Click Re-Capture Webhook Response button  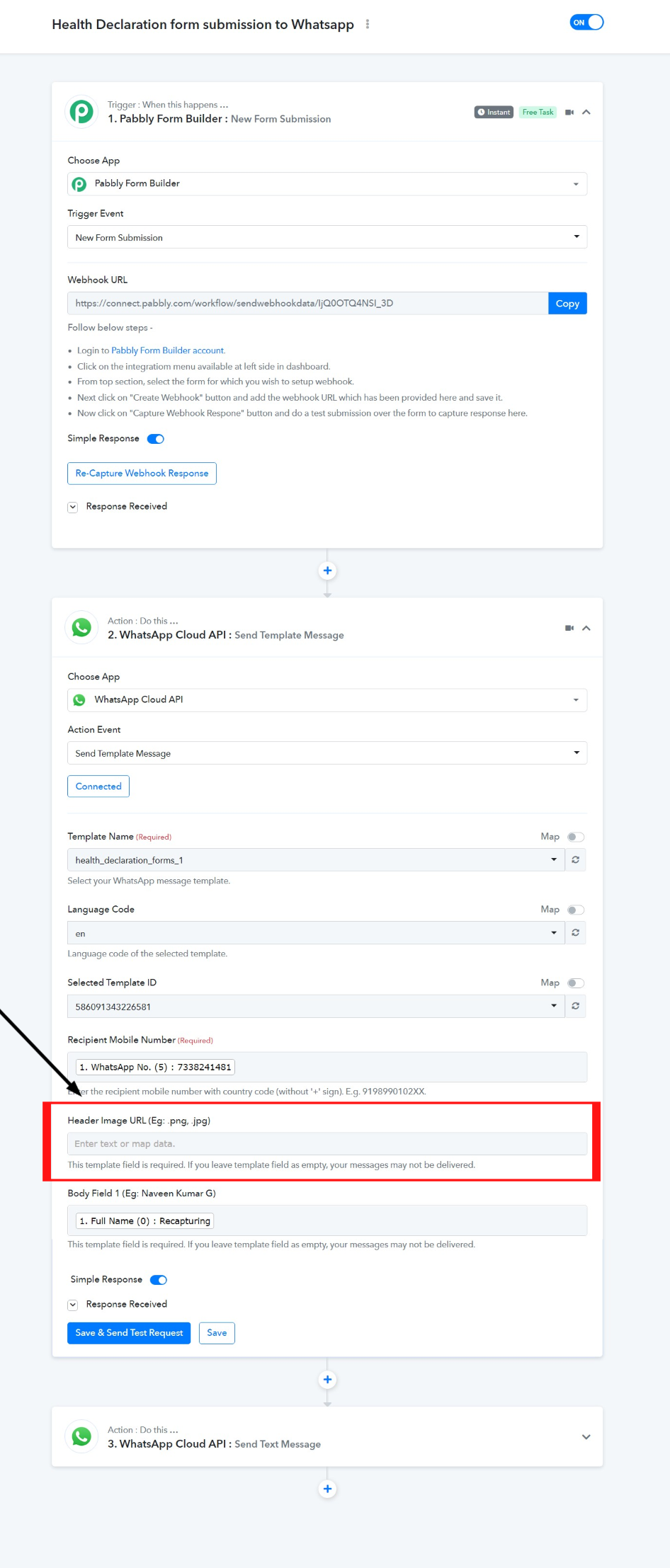coord(142,474)
